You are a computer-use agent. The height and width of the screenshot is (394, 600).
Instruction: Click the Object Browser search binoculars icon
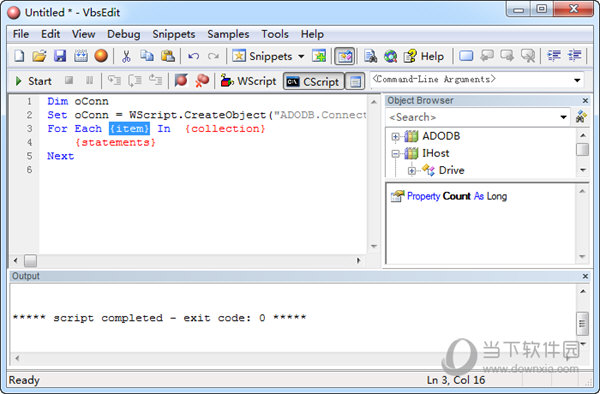pyautogui.click(x=581, y=117)
